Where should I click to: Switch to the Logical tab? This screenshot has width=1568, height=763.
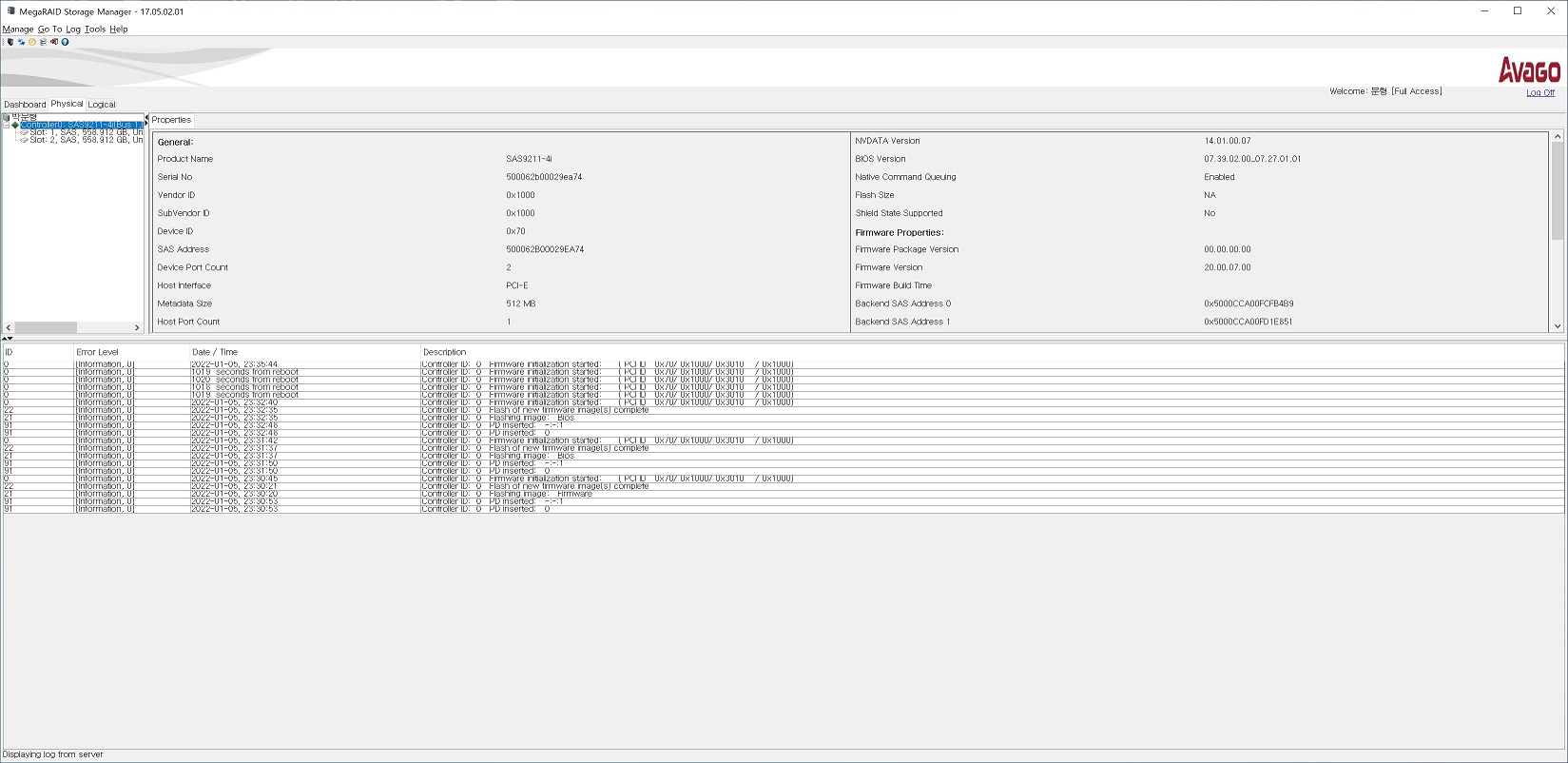tap(102, 105)
